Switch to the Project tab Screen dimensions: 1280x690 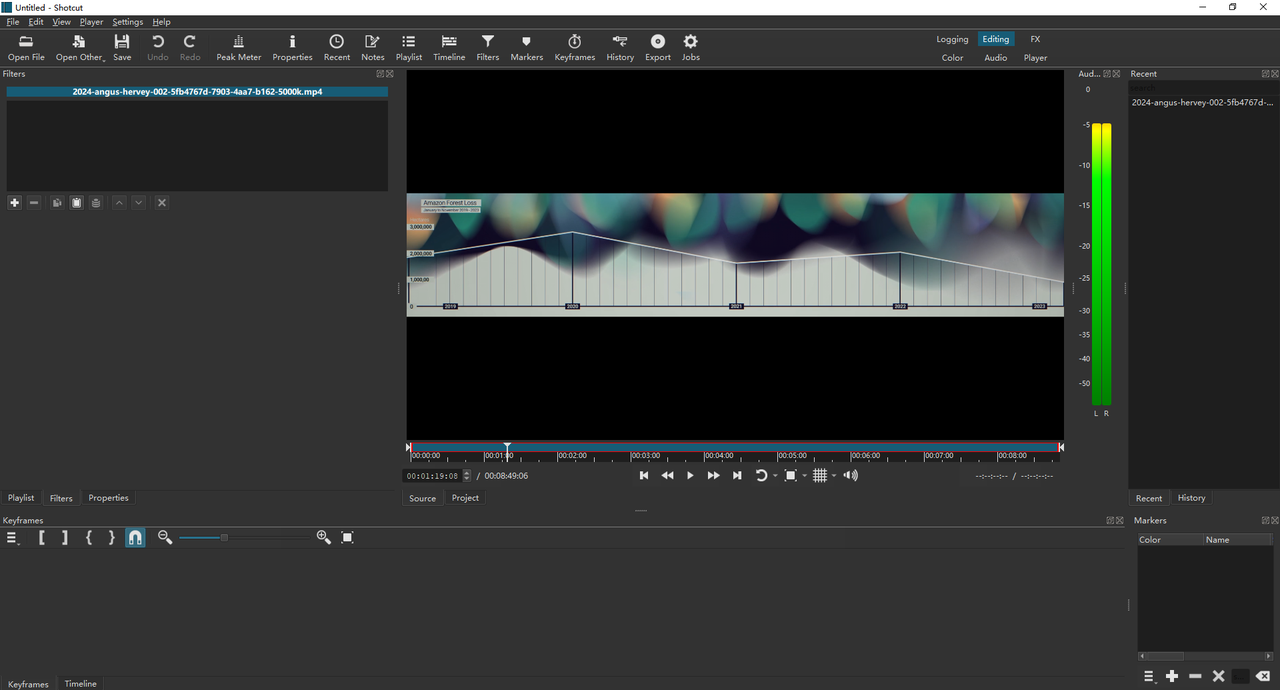tap(465, 498)
